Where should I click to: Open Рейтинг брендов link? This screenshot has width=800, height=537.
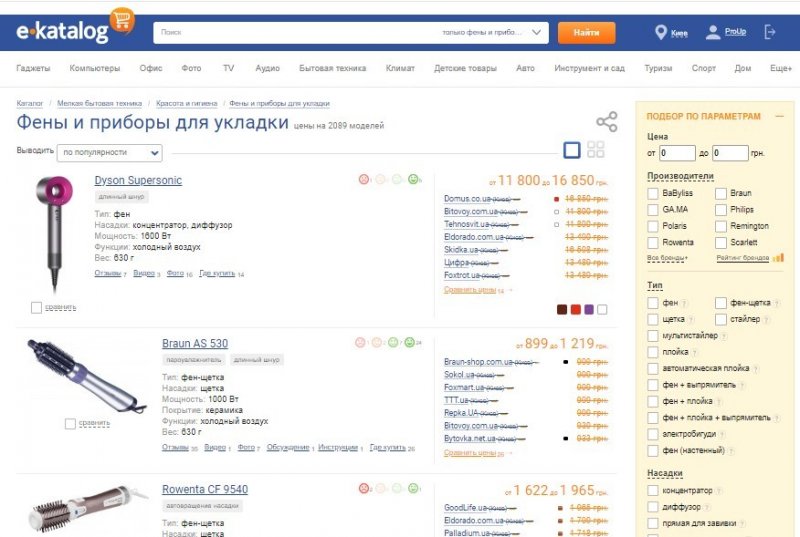(x=743, y=258)
